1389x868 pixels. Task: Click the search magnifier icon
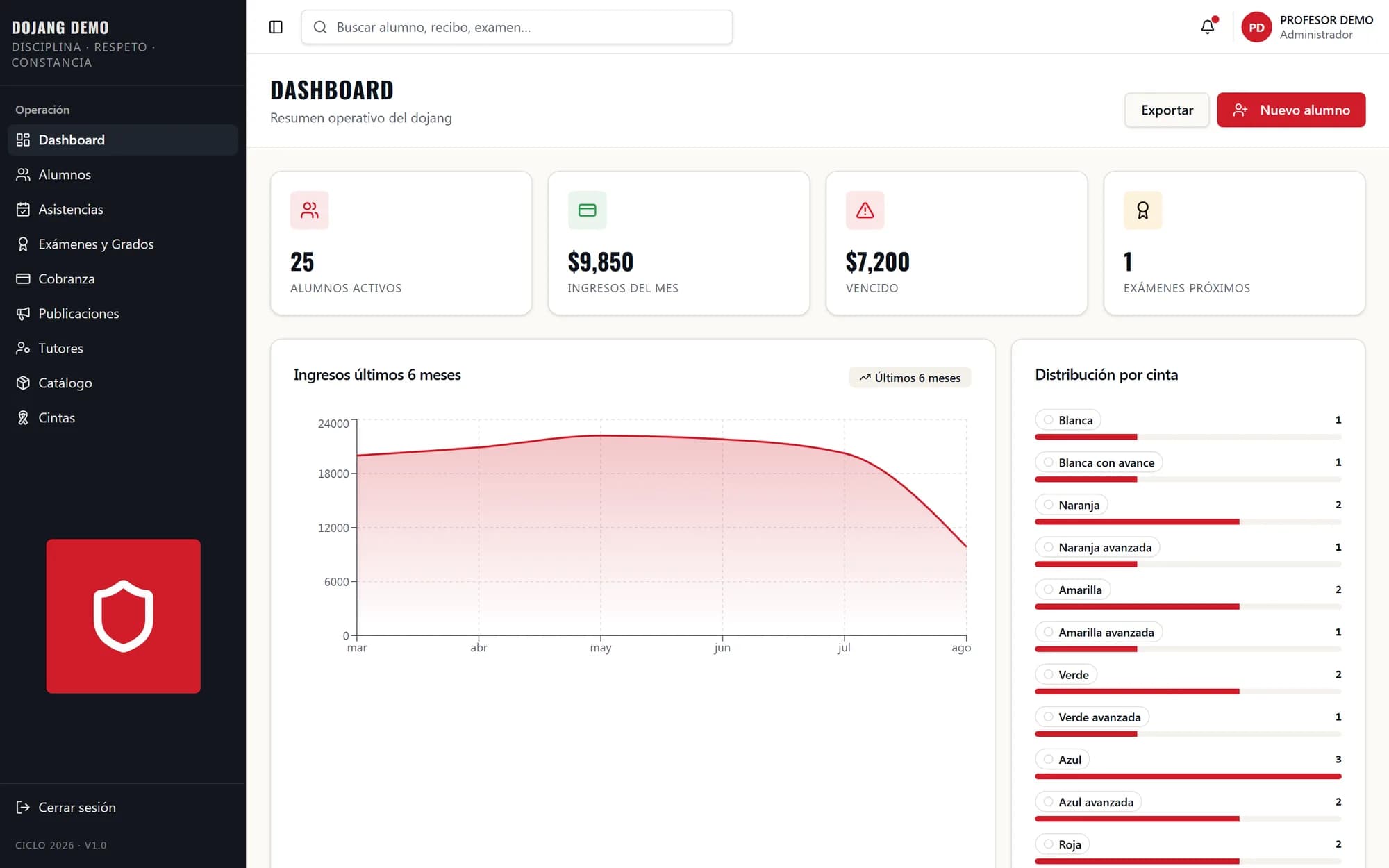click(320, 27)
